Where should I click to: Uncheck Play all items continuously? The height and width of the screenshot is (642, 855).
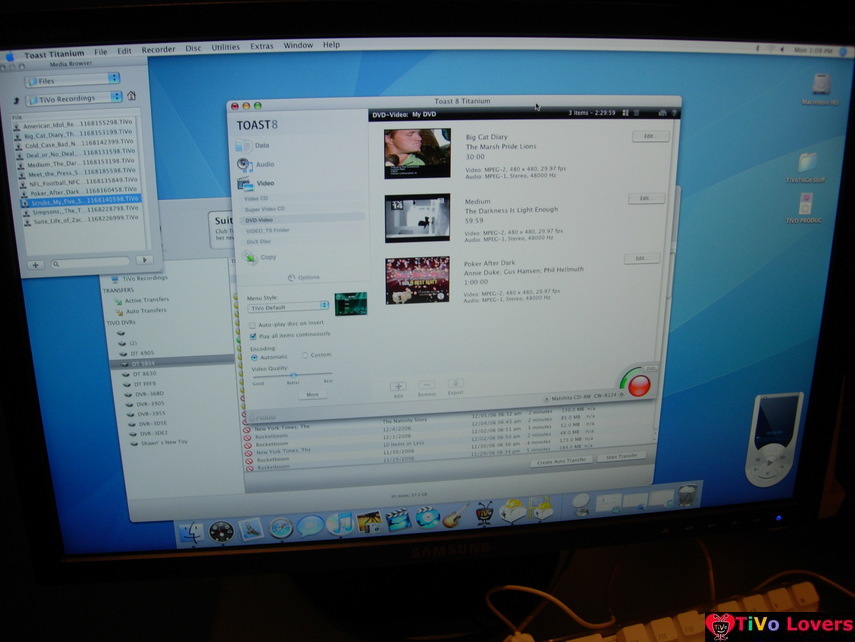pos(252,336)
